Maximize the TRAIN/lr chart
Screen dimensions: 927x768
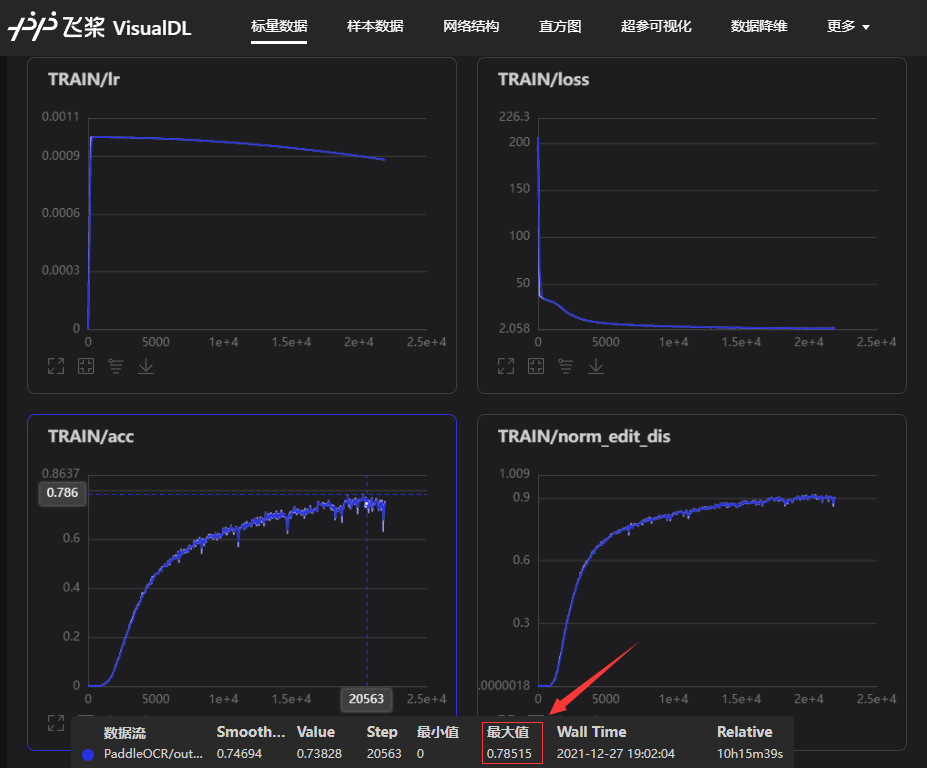tap(56, 366)
